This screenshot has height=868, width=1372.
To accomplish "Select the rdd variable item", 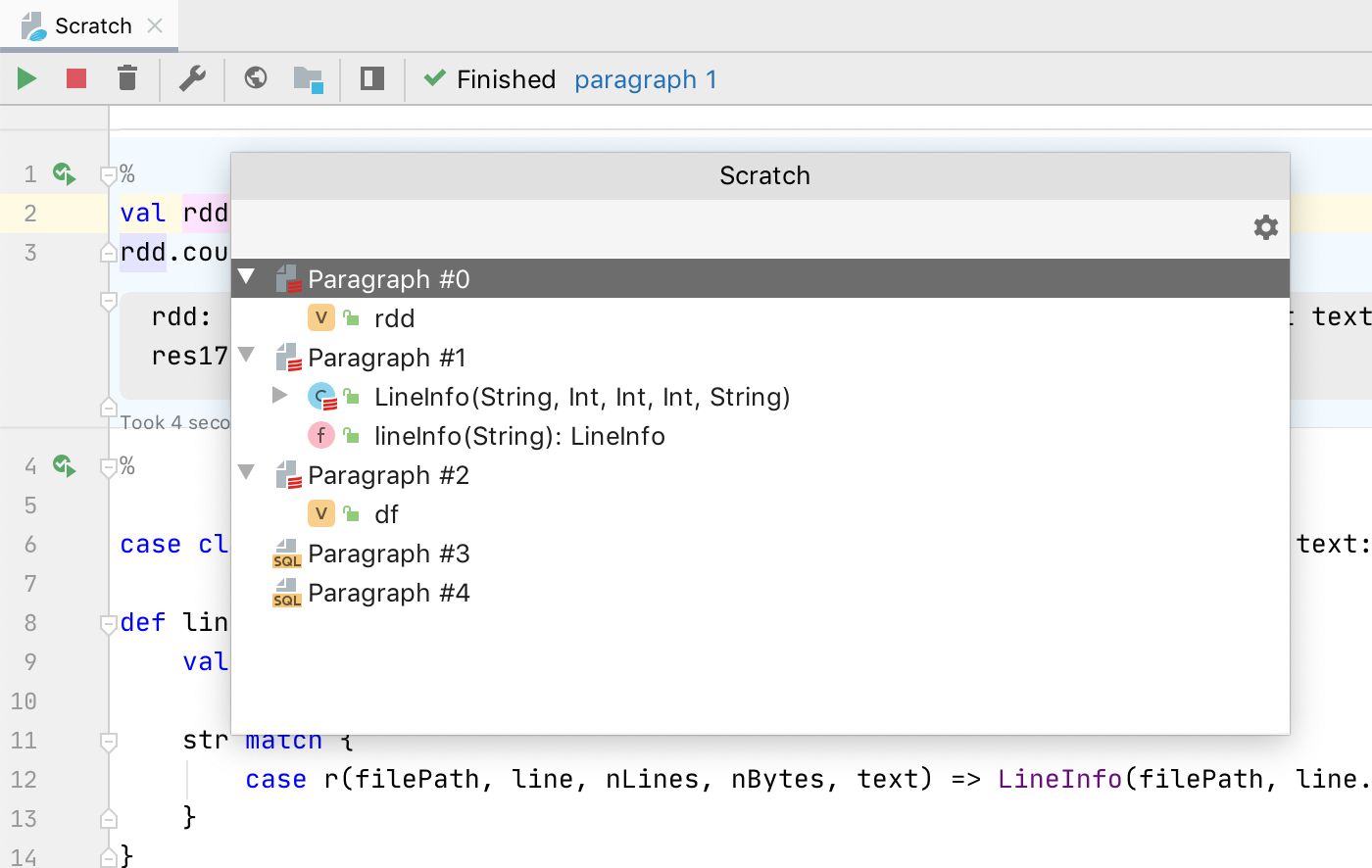I will [x=394, y=318].
